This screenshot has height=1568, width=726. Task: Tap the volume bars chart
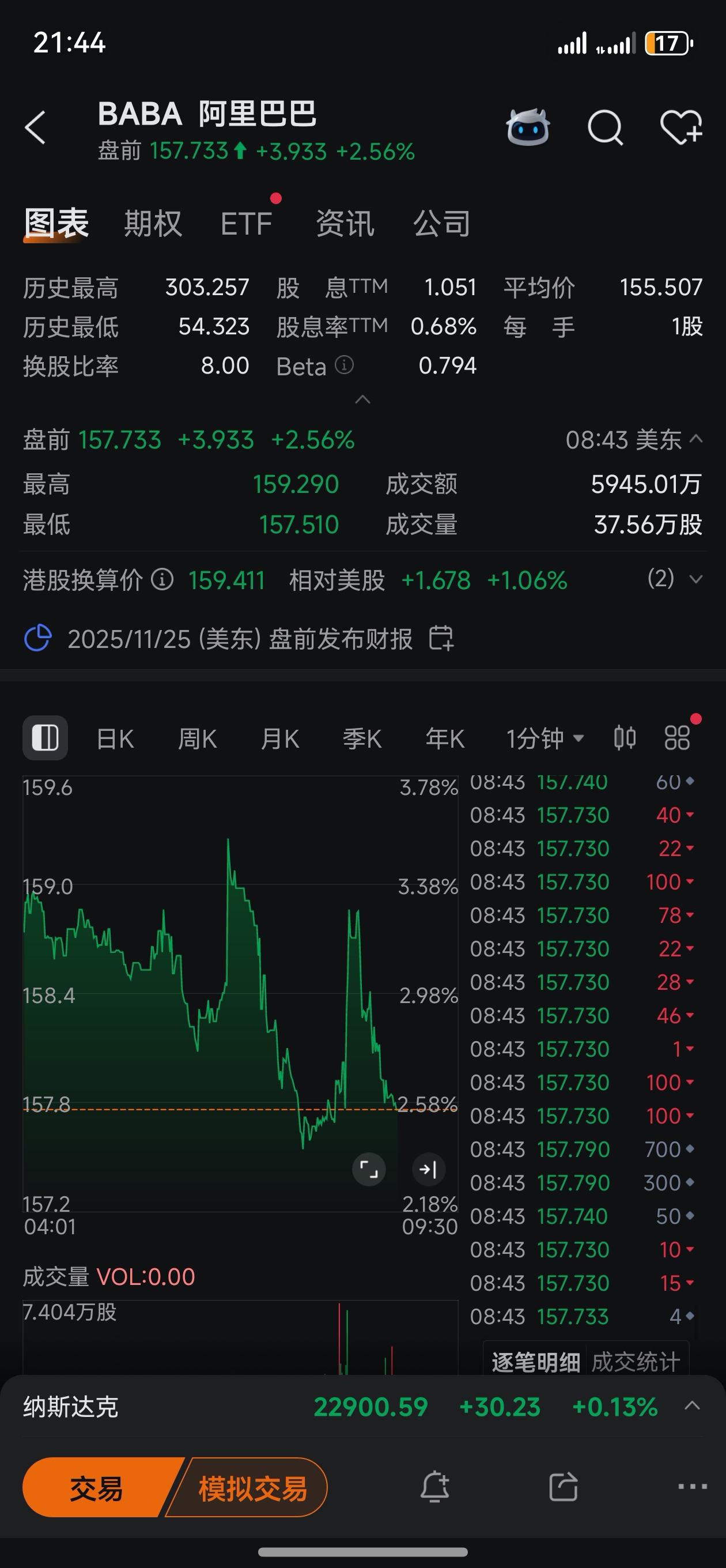(240, 1336)
